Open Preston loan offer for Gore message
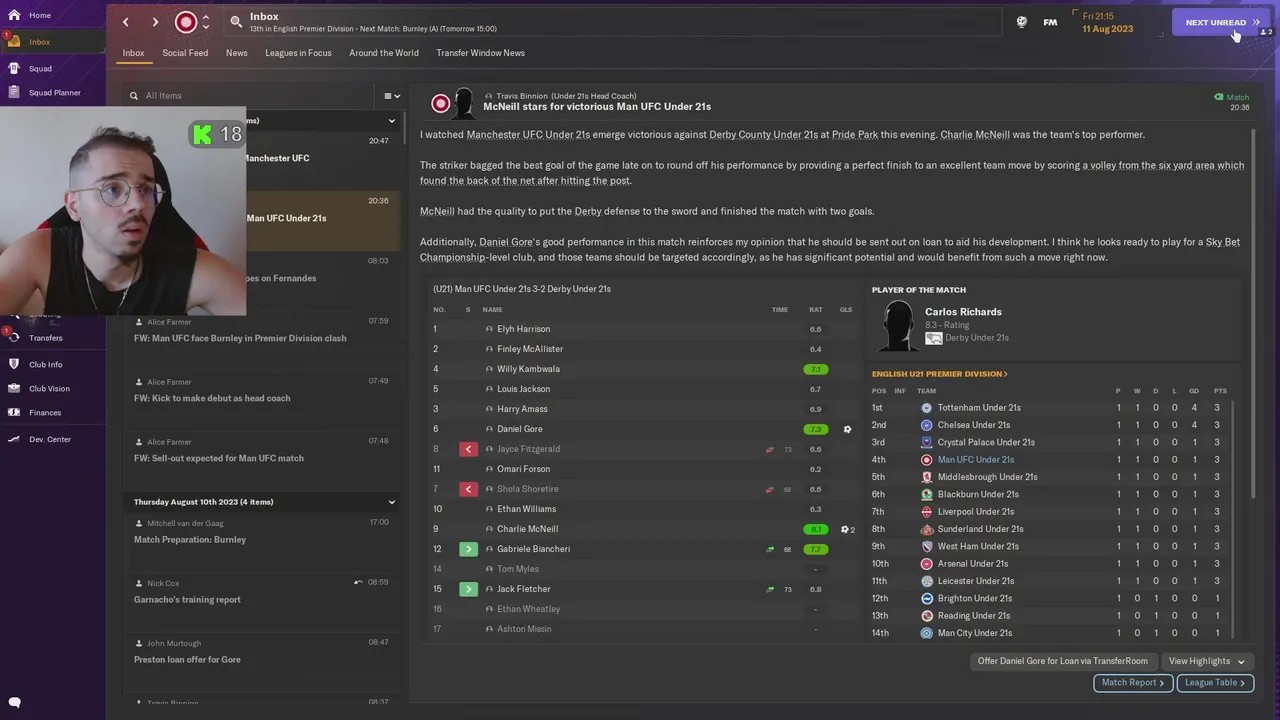1280x720 pixels. pyautogui.click(x=262, y=652)
